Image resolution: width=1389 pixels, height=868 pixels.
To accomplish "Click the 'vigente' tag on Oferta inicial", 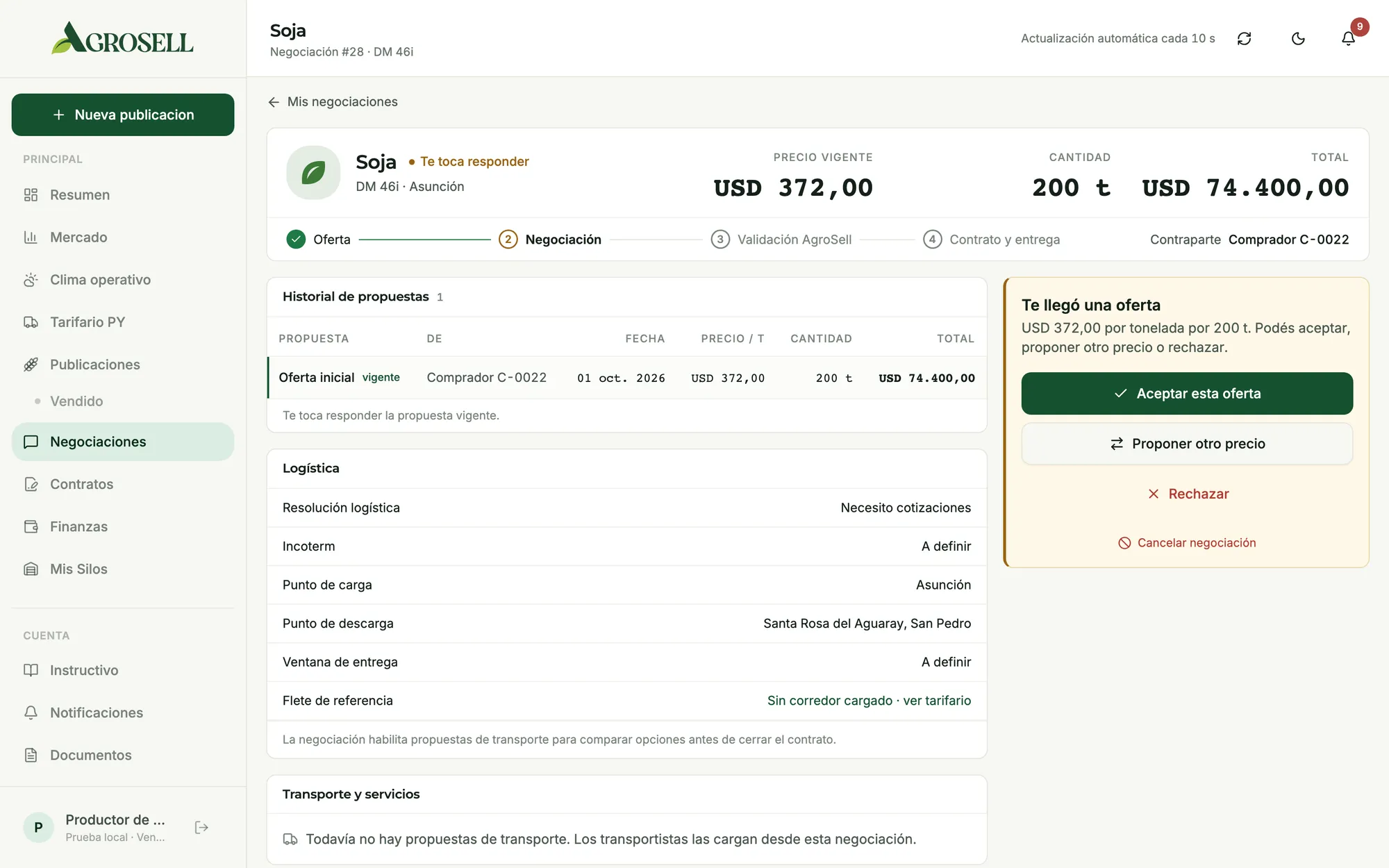I will [381, 378].
